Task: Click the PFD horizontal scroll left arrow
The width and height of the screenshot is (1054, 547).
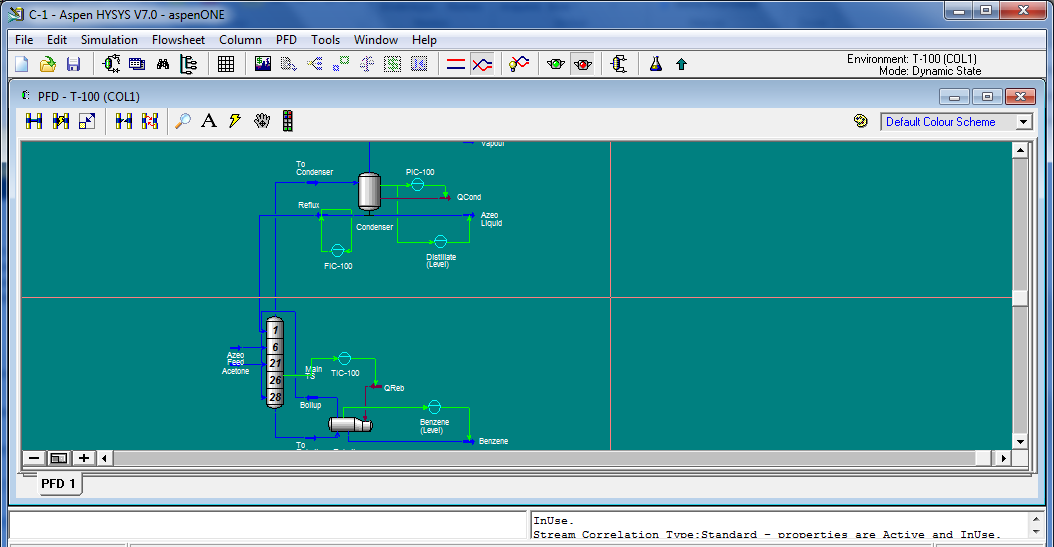Action: pyautogui.click(x=104, y=458)
